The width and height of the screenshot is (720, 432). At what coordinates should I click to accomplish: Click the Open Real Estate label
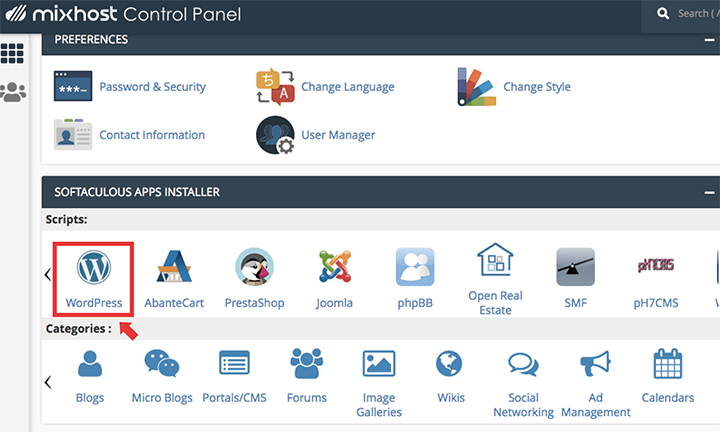(x=495, y=303)
